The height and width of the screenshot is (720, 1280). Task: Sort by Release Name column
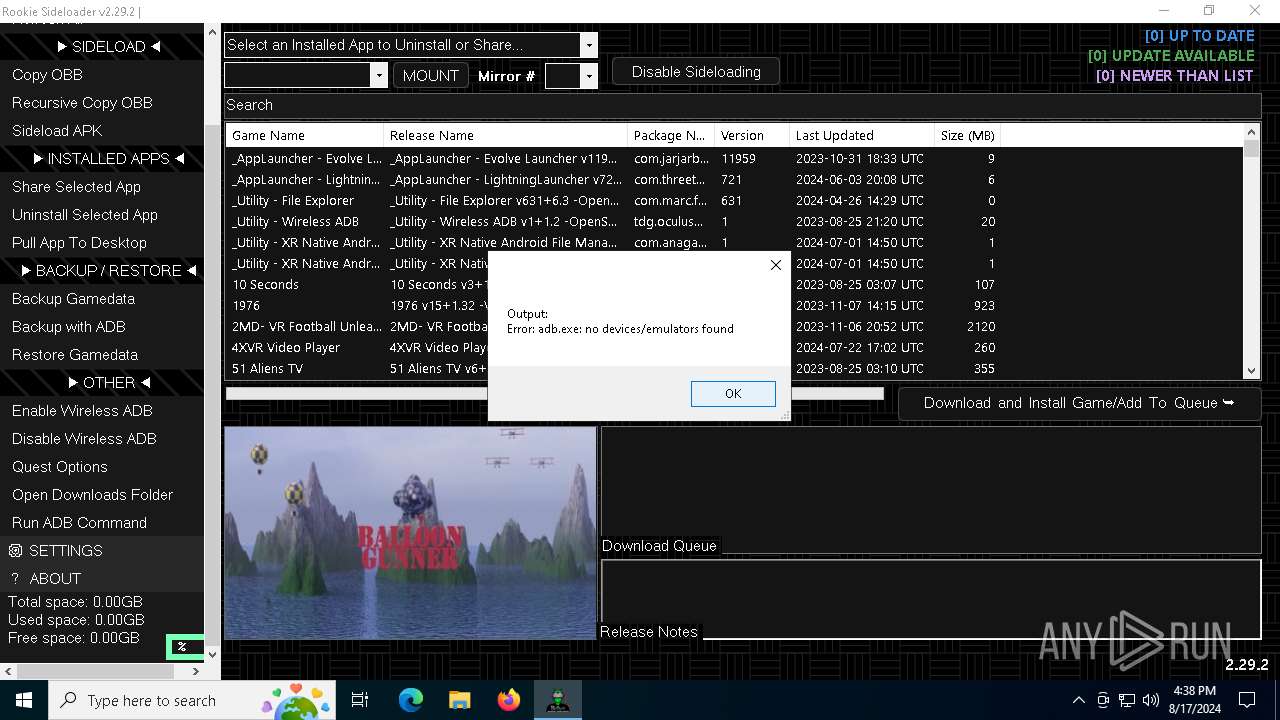click(505, 135)
